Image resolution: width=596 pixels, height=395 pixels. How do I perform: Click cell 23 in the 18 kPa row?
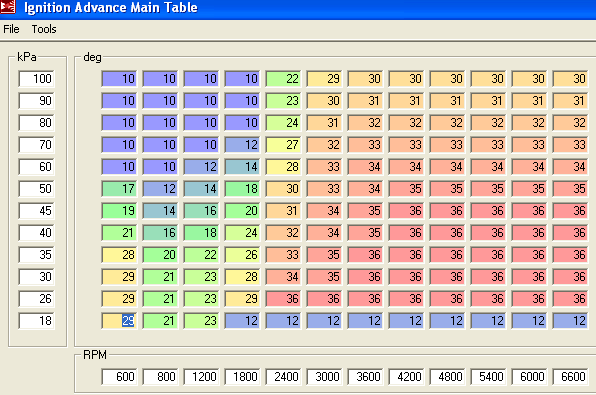pos(201,321)
